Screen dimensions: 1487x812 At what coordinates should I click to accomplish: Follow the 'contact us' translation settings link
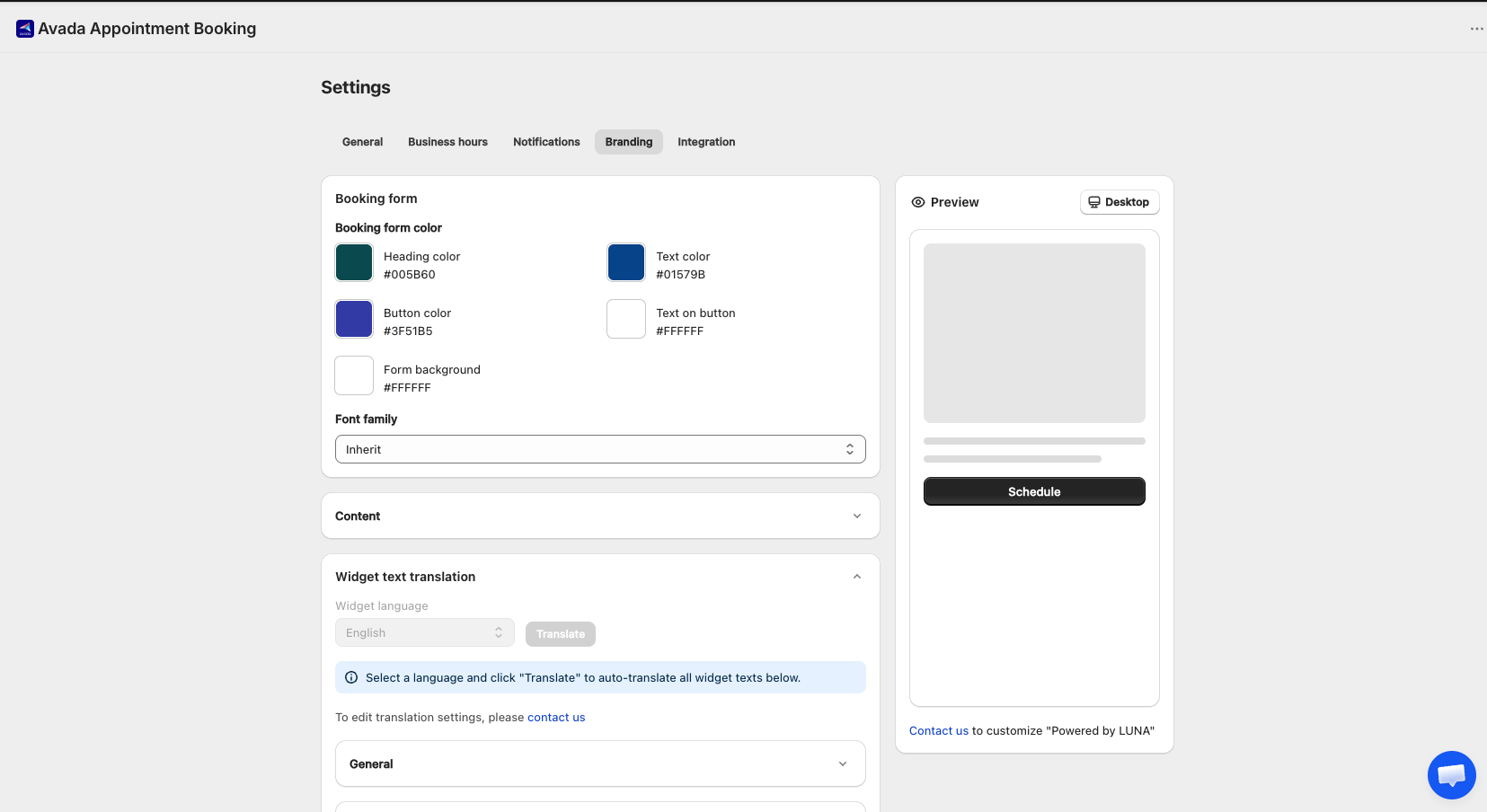pos(556,717)
